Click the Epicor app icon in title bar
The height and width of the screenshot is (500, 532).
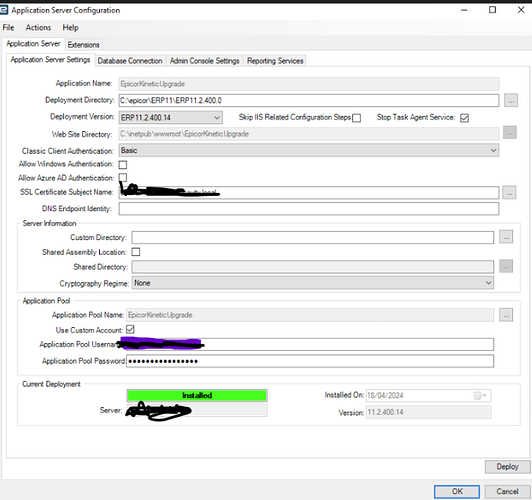pyautogui.click(x=4, y=10)
